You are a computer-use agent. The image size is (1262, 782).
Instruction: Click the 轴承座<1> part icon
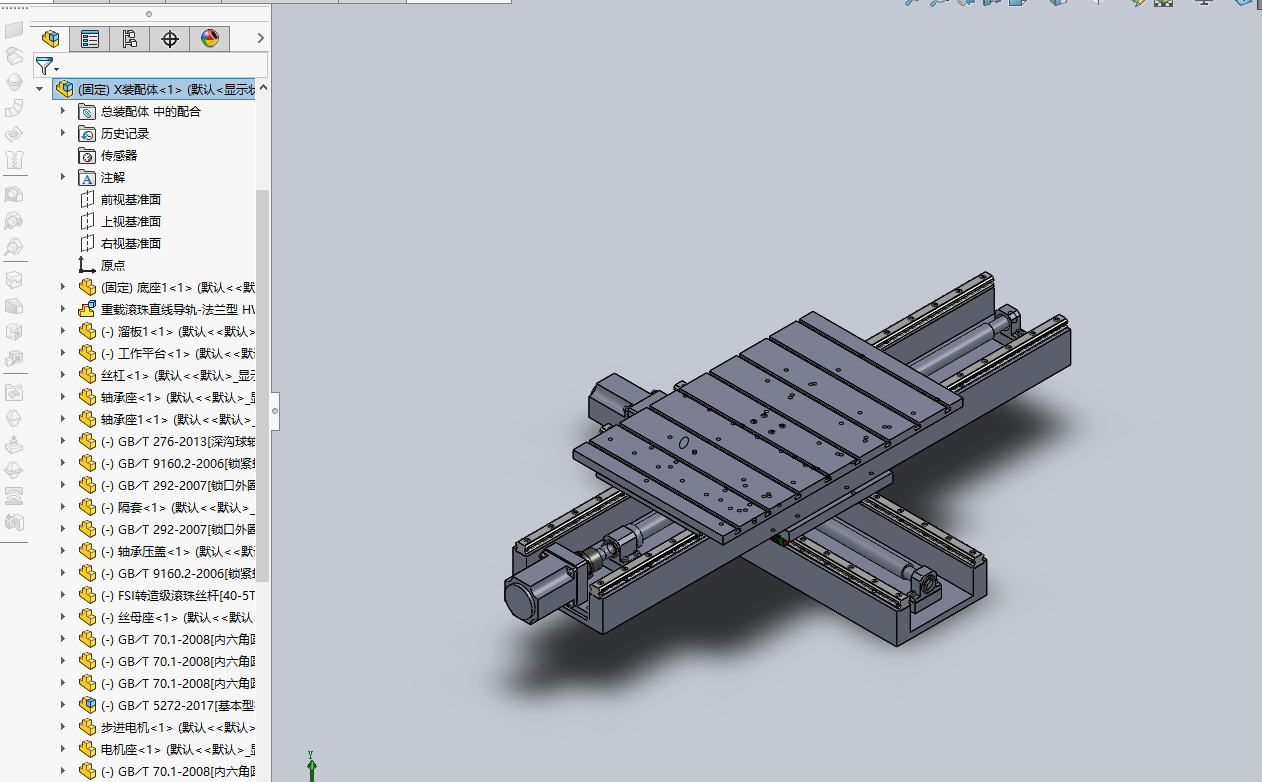87,397
